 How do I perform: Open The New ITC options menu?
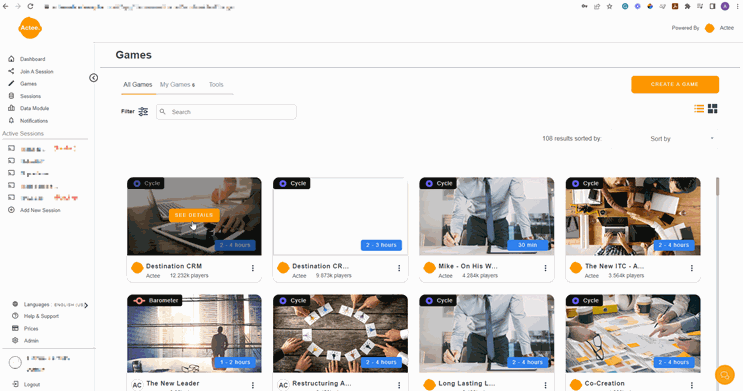692,268
